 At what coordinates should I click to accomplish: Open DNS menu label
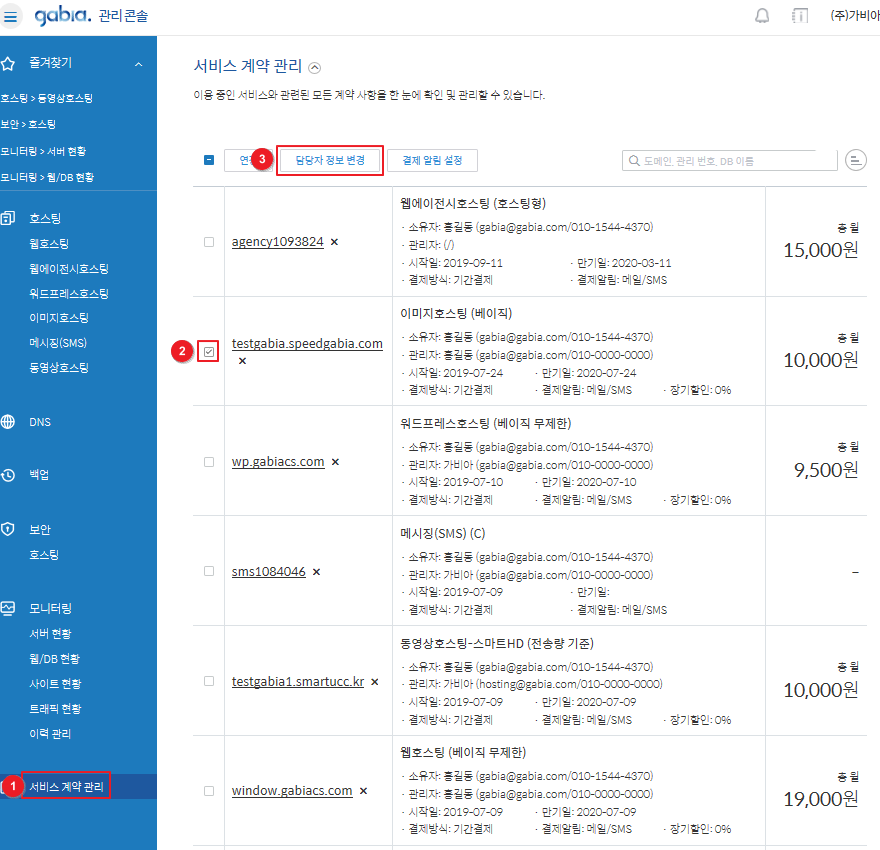tap(40, 422)
